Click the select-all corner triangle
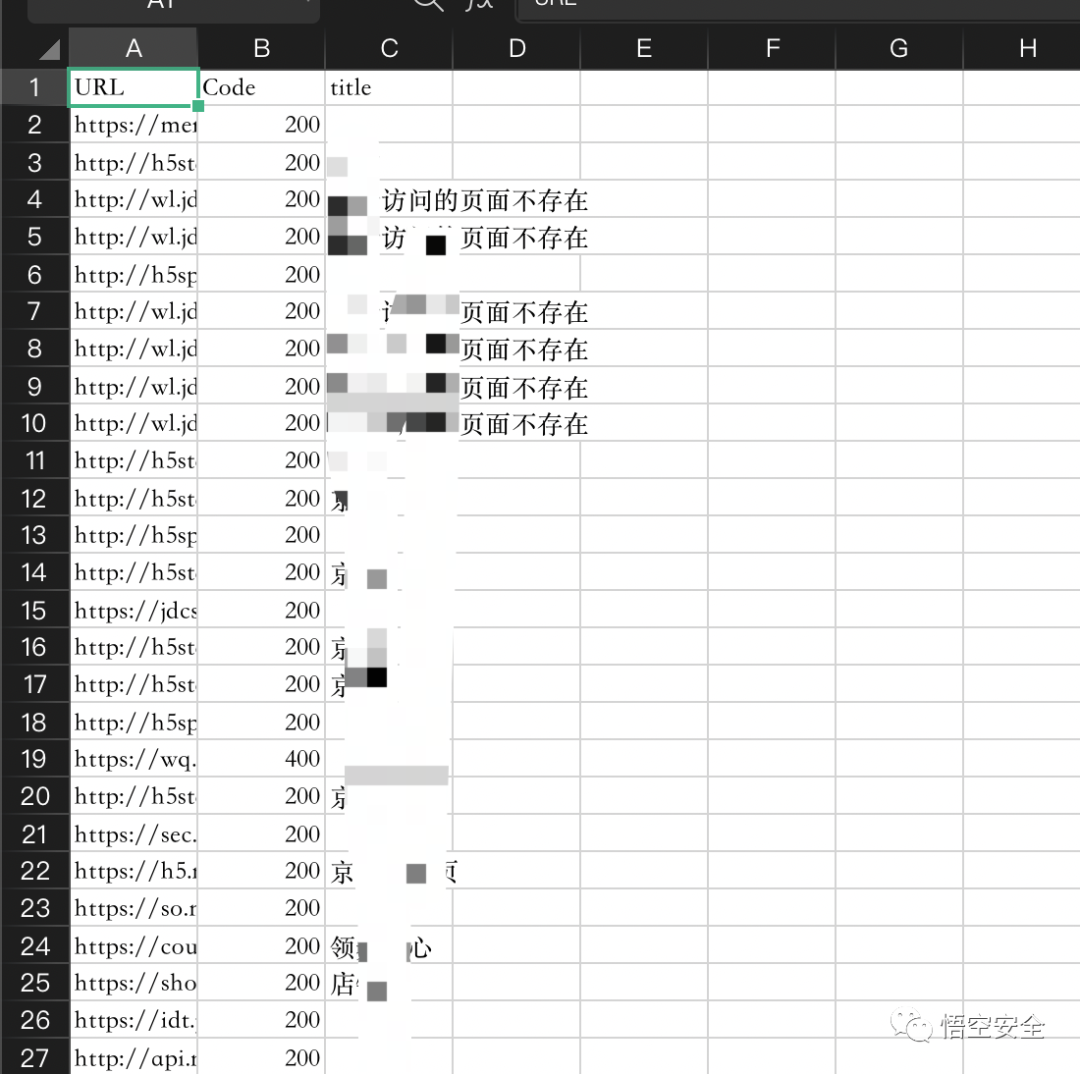 (x=48, y=50)
